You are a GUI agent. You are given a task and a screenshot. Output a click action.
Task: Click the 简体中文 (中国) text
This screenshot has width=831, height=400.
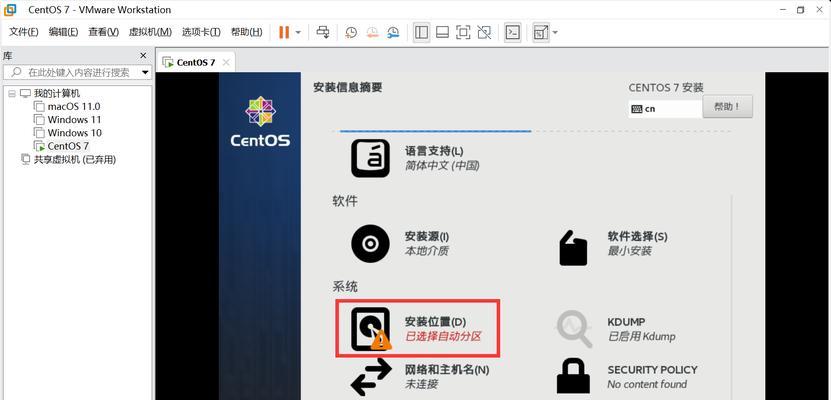click(x=442, y=166)
